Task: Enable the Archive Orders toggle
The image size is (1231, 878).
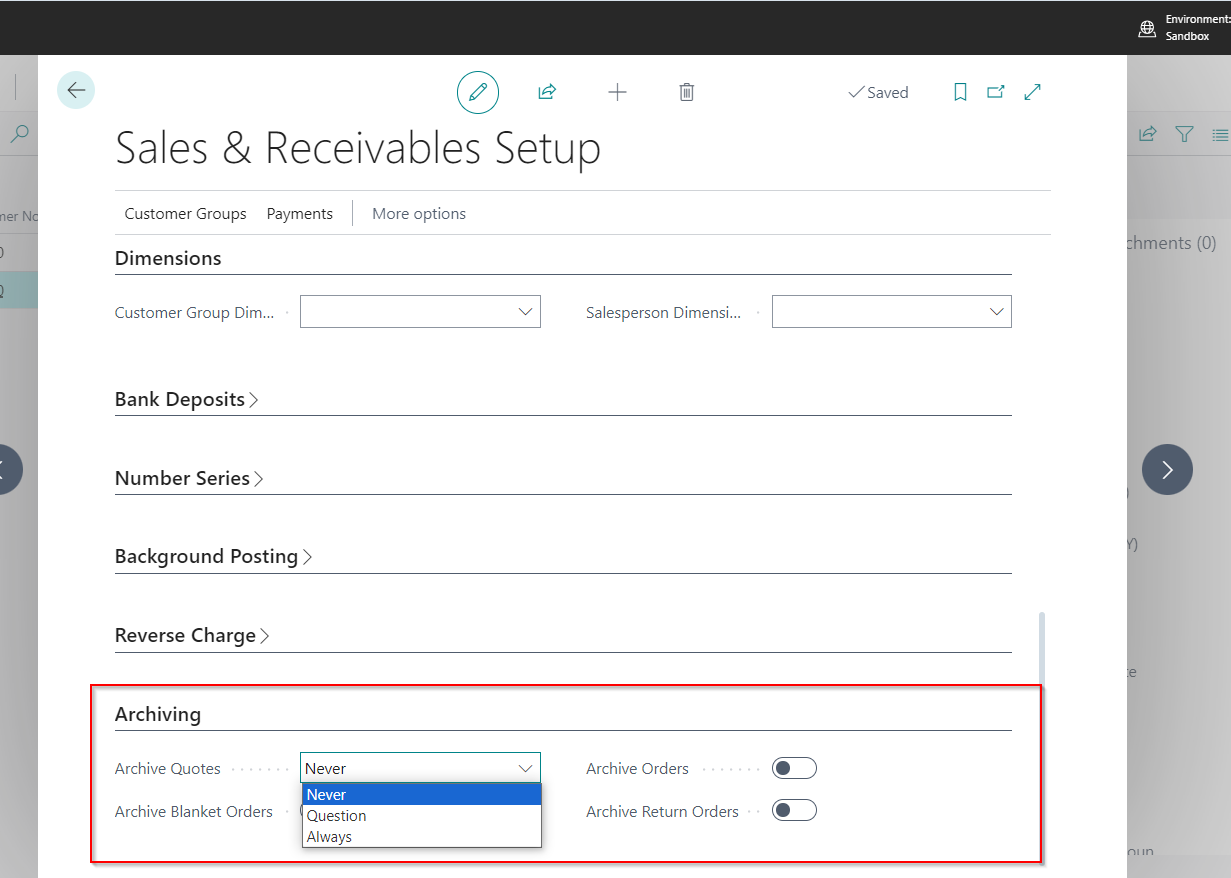Action: coord(794,768)
